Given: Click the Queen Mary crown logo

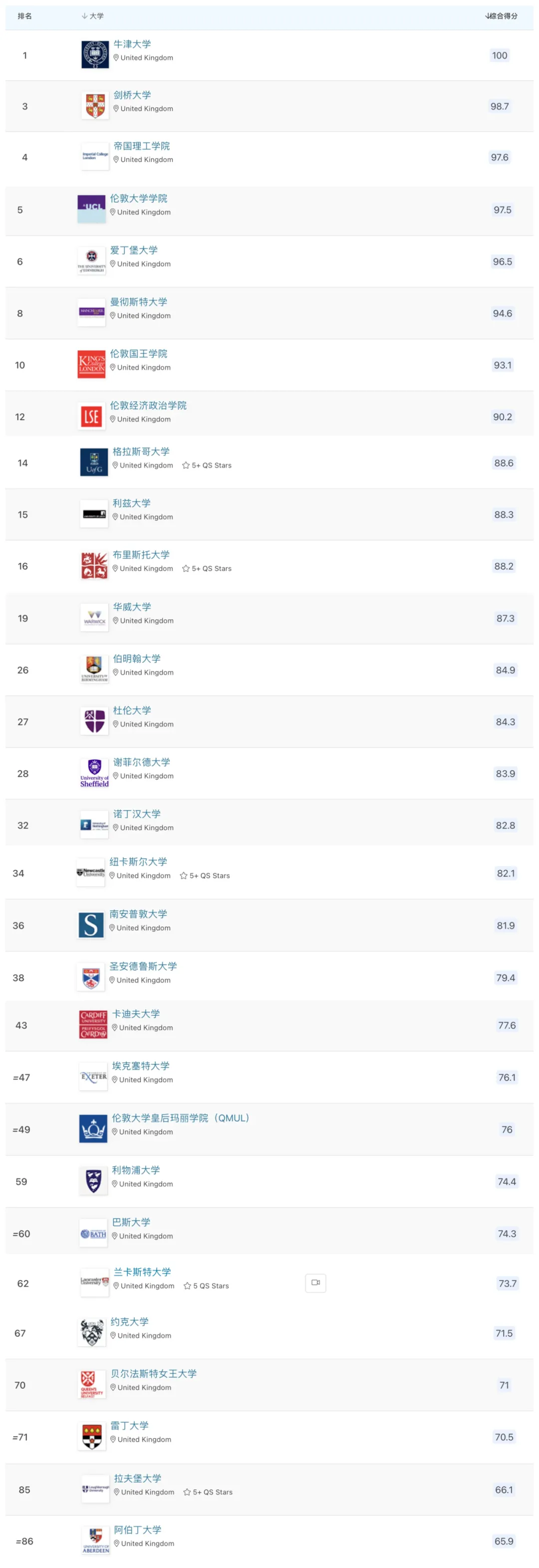Looking at the screenshot, I should click(x=93, y=1129).
